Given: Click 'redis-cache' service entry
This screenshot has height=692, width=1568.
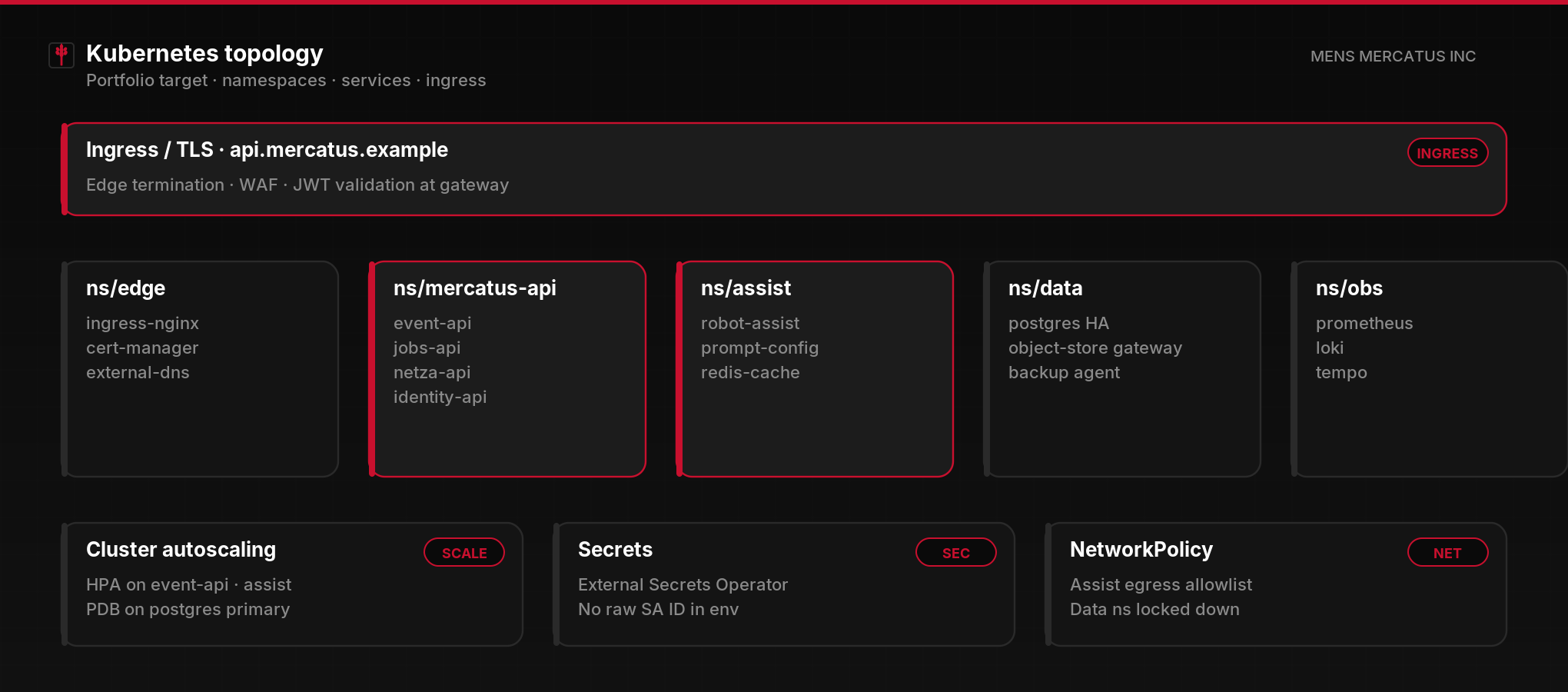Looking at the screenshot, I should pos(750,373).
